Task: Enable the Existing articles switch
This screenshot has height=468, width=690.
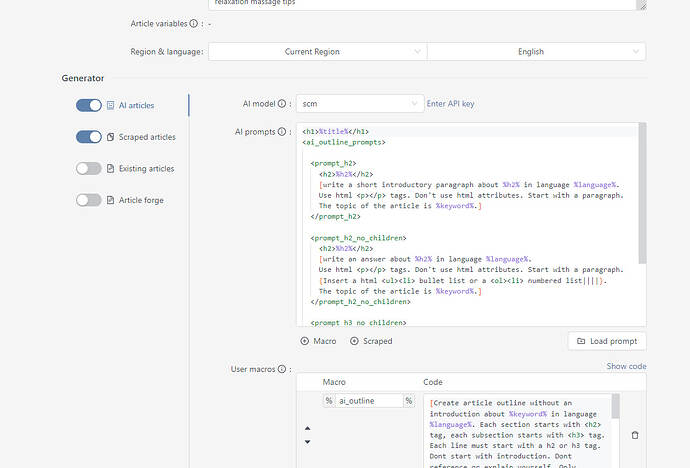Action: 88,168
